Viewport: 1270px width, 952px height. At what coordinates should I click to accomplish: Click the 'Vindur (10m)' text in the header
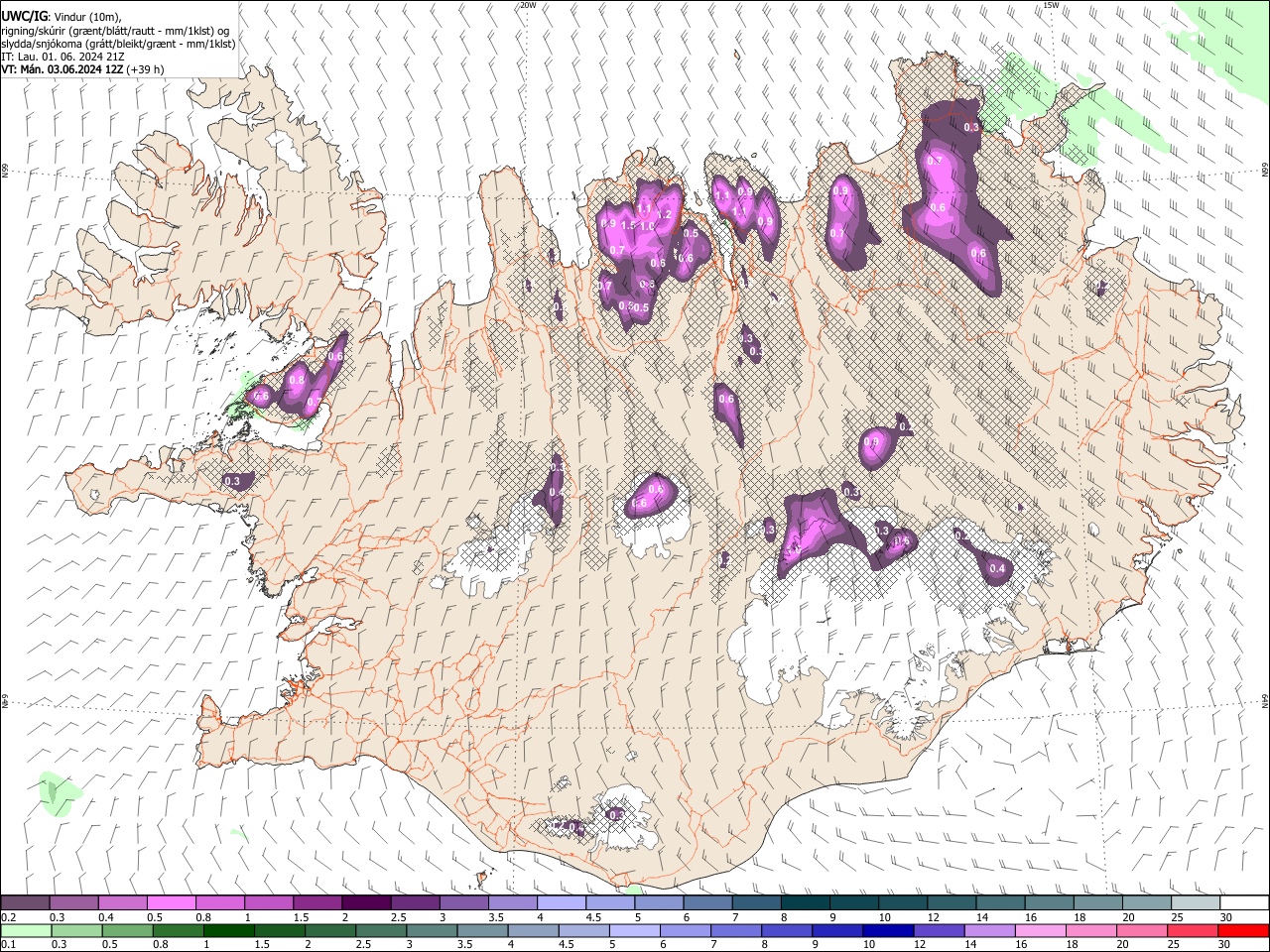(87, 16)
